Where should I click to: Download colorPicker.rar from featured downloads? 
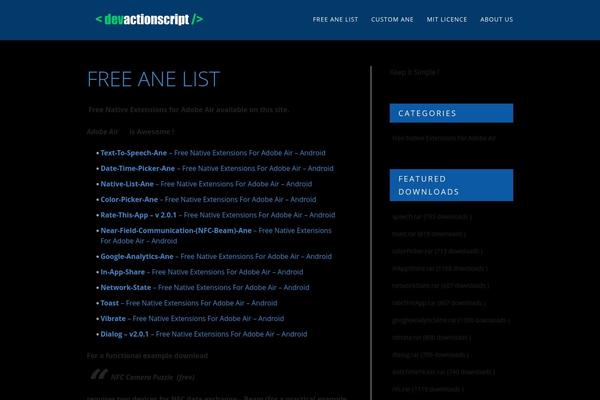click(x=437, y=251)
